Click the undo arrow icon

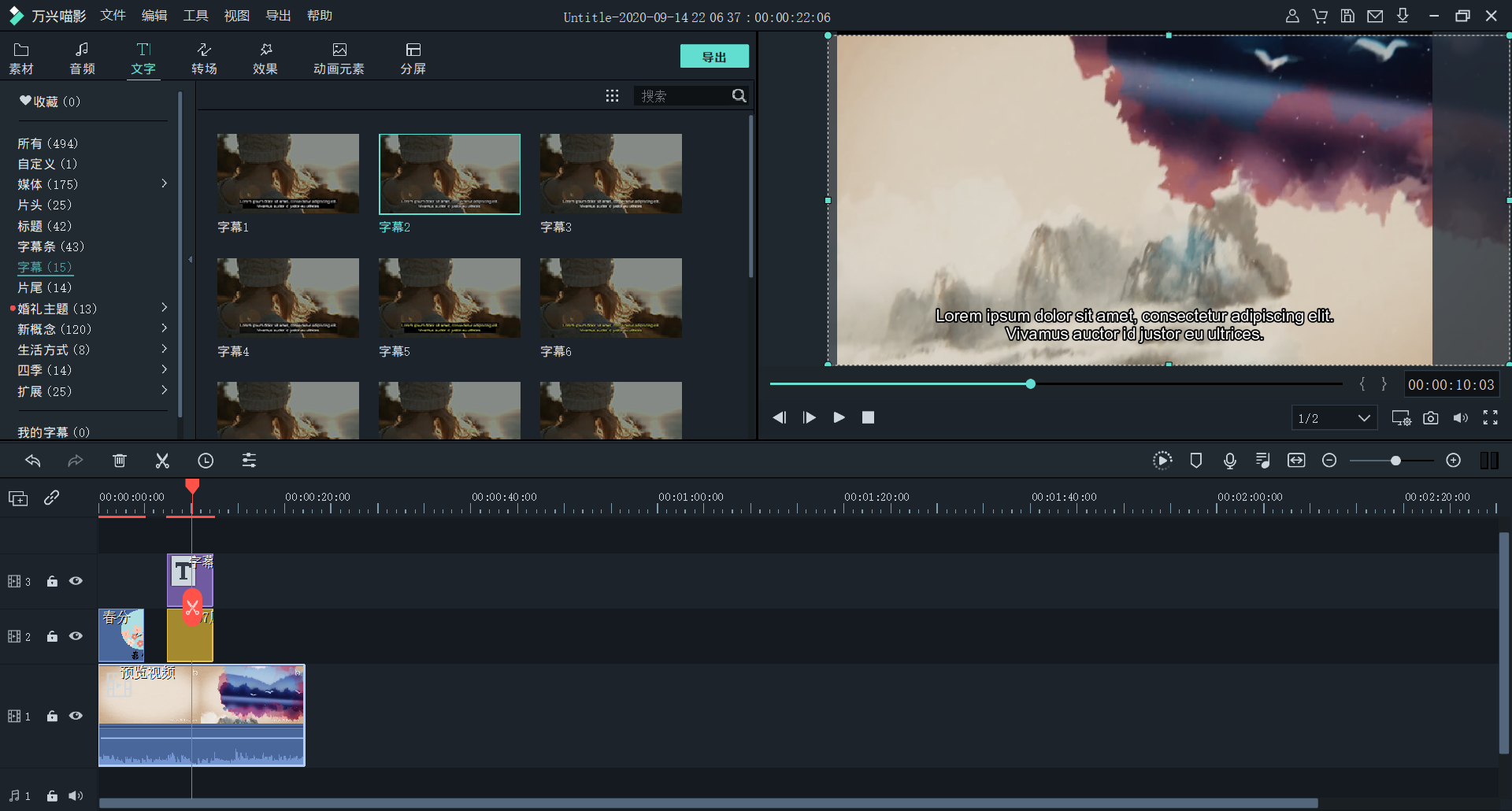pyautogui.click(x=33, y=461)
